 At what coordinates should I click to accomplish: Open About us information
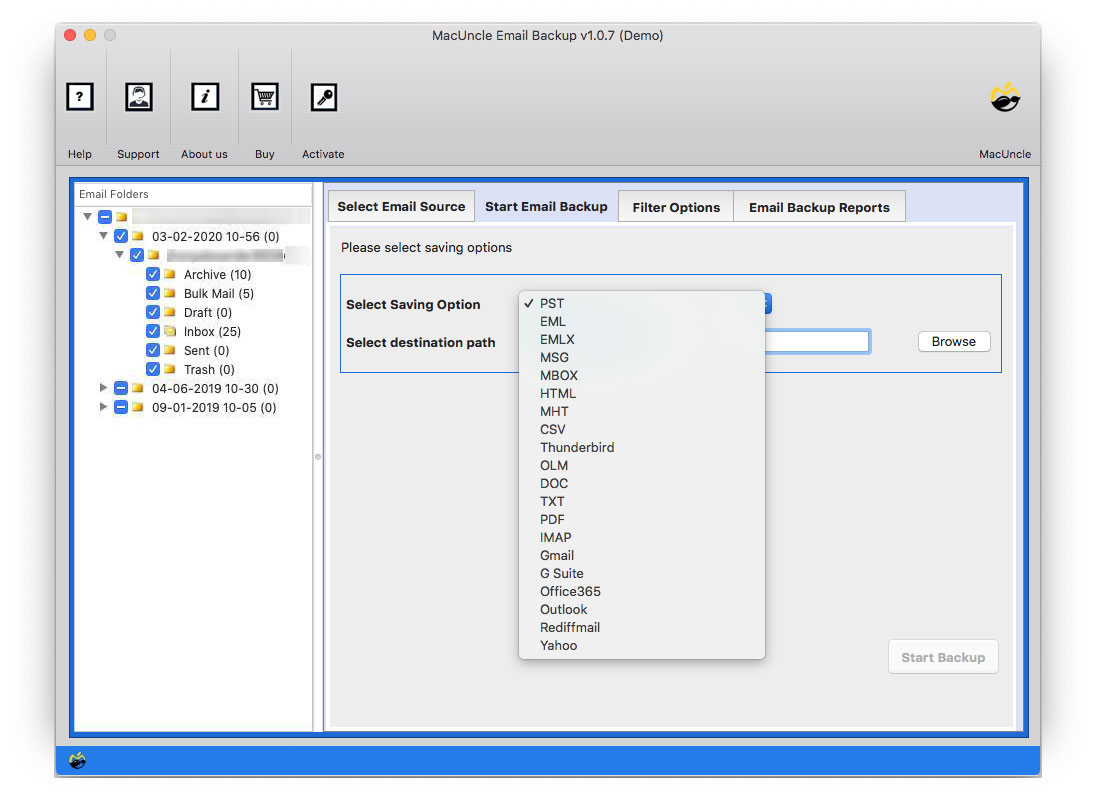pos(204,97)
